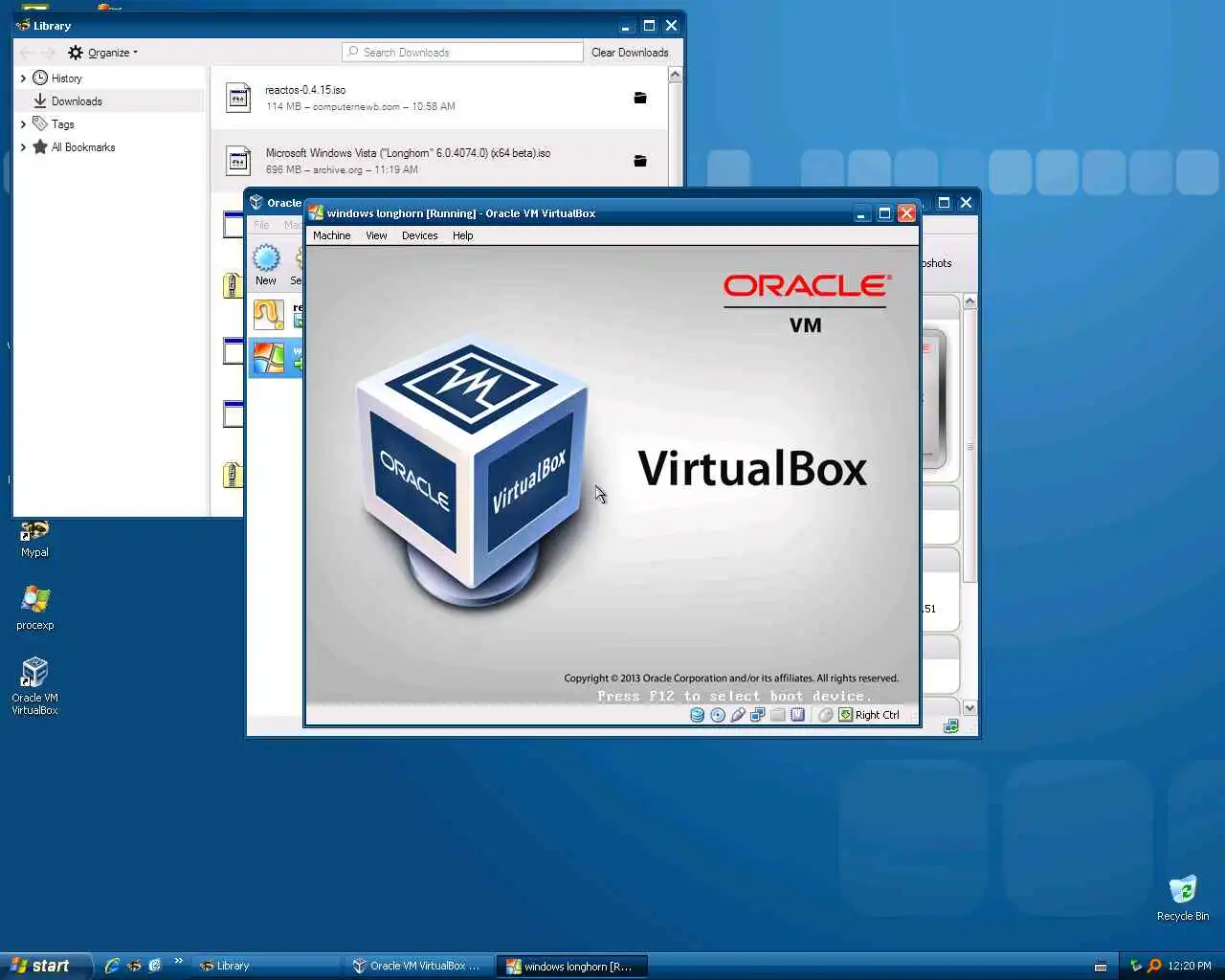Select Tags in the Library sidebar
1225x980 pixels.
point(62,124)
